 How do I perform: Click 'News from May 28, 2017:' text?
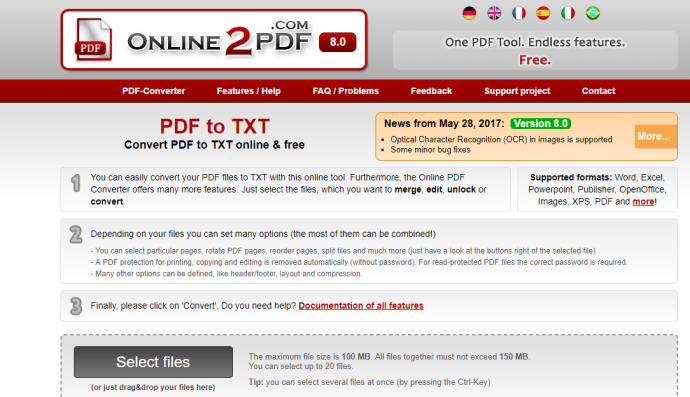coord(444,124)
